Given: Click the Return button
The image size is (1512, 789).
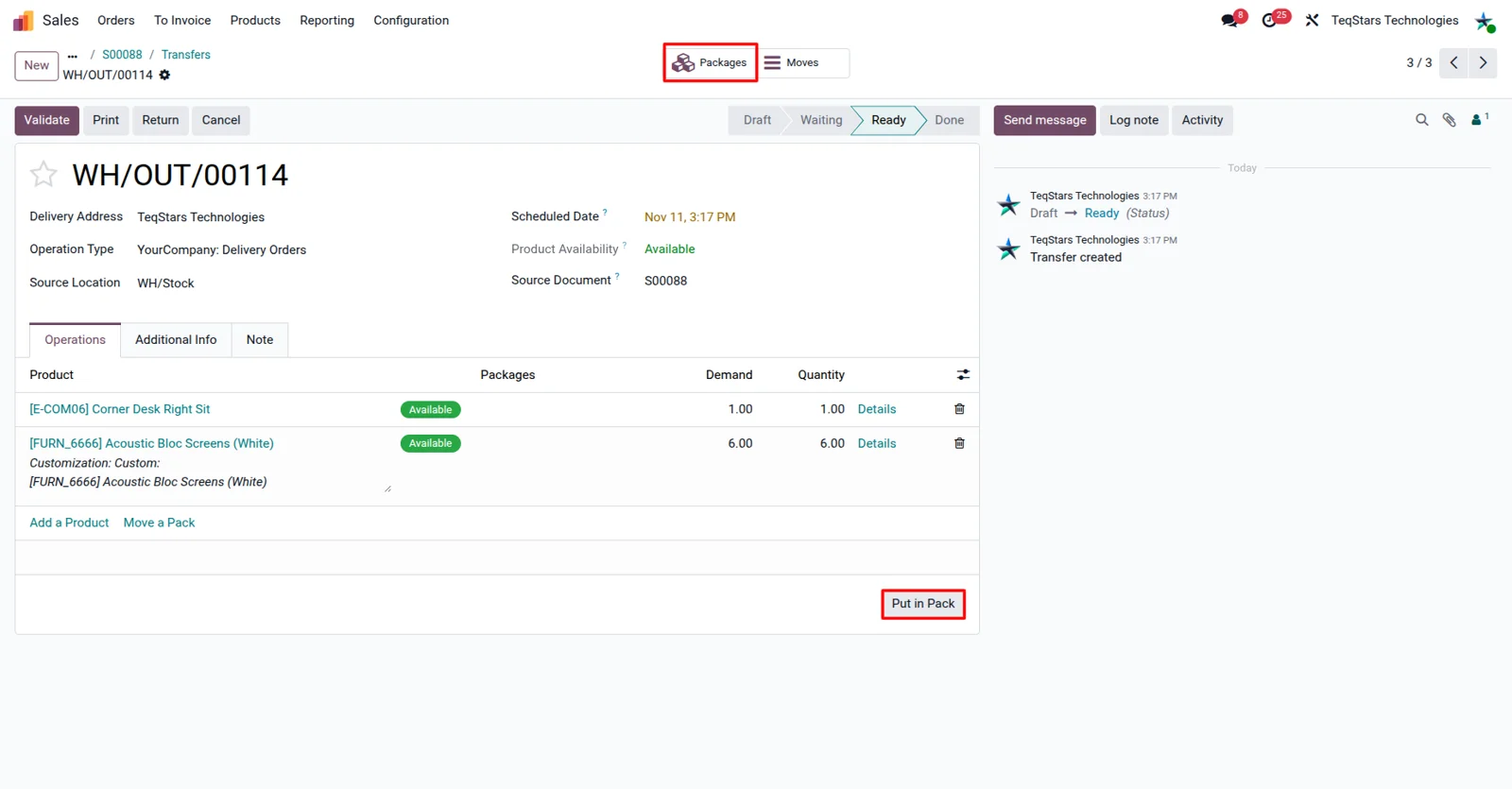Looking at the screenshot, I should (x=161, y=120).
